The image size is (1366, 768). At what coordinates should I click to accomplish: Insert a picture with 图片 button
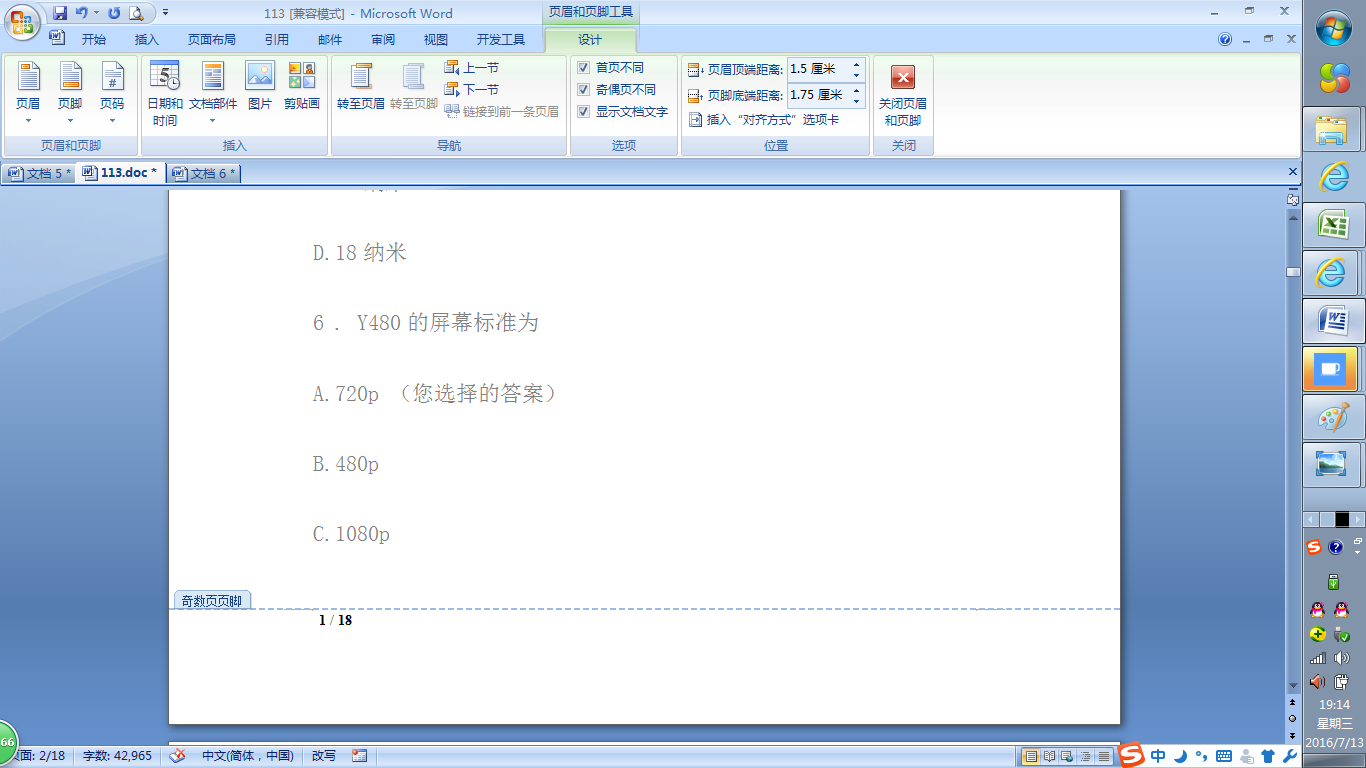click(260, 86)
